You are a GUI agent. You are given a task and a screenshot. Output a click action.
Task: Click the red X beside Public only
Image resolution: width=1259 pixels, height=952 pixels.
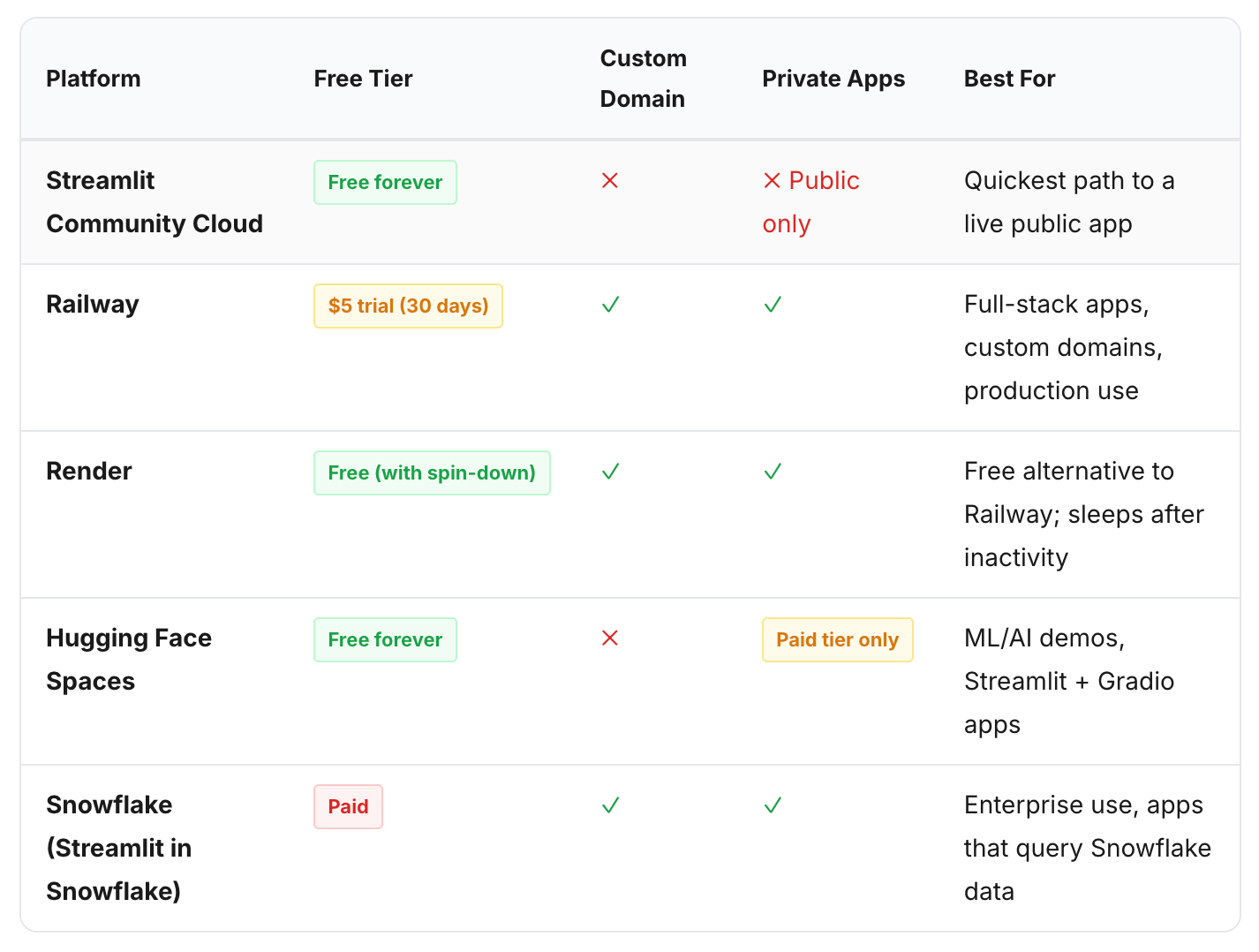pos(773,180)
